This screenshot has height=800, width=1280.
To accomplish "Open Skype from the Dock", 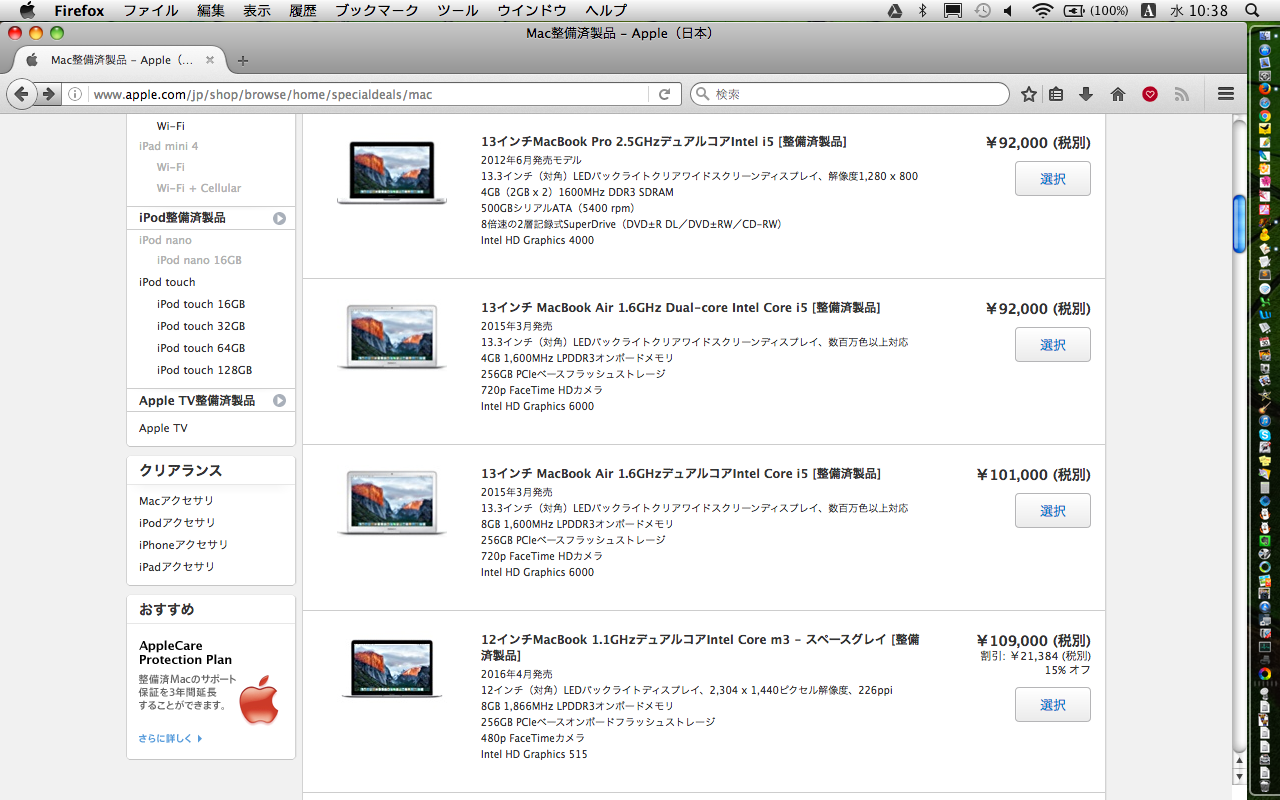I will [x=1265, y=435].
